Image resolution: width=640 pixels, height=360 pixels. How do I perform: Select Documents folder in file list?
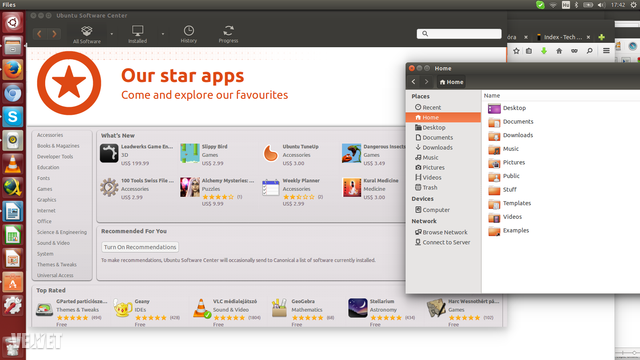[x=511, y=122]
